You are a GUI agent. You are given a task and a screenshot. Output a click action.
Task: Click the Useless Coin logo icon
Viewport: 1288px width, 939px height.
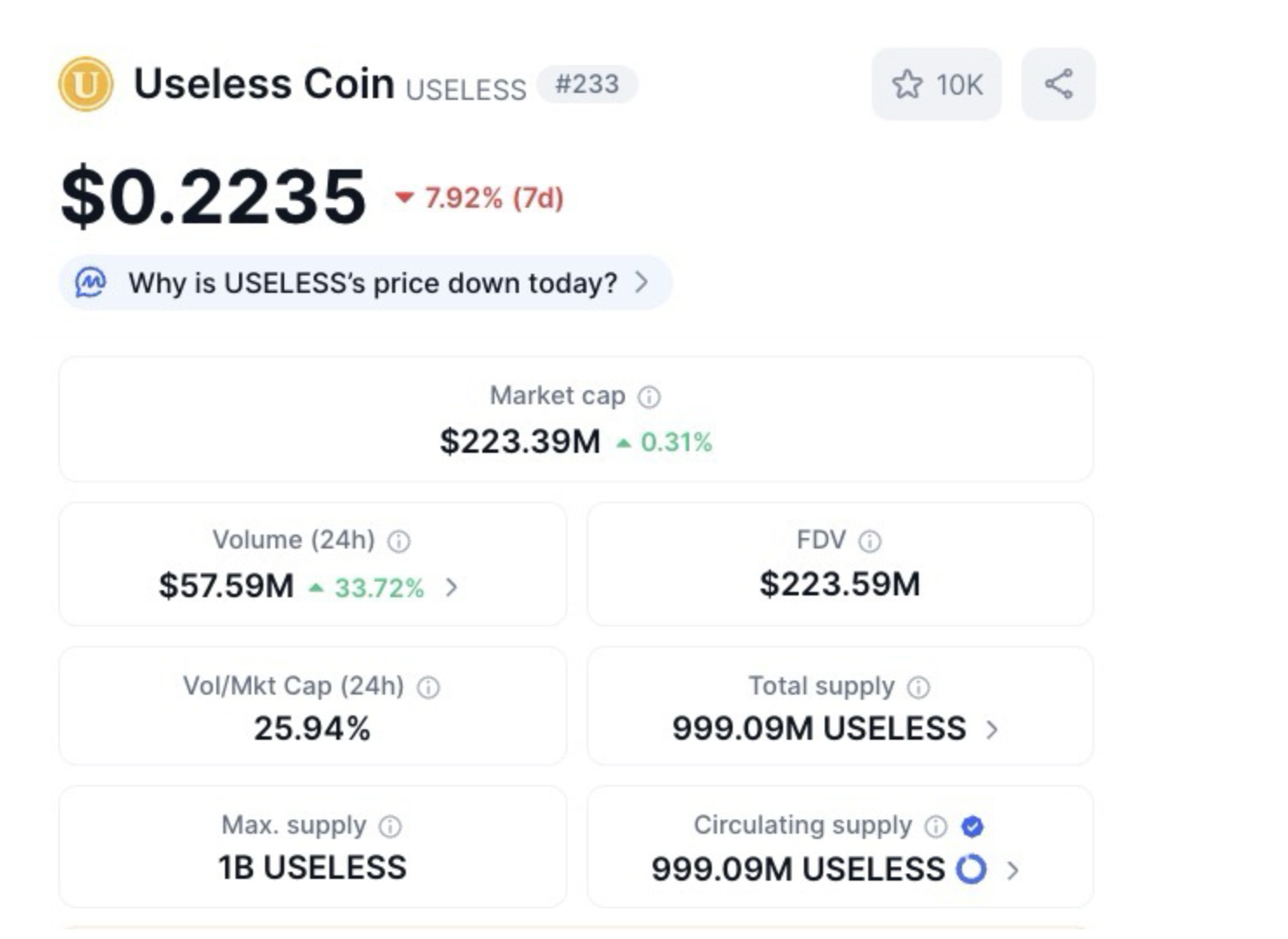pos(85,84)
